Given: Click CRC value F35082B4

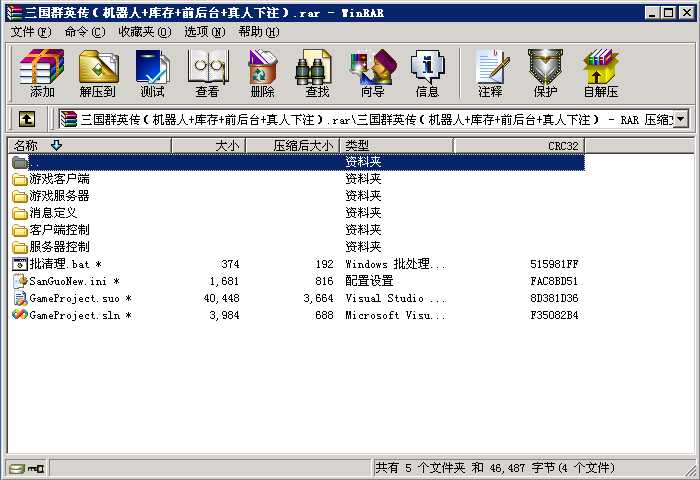Looking at the screenshot, I should pos(554,315).
